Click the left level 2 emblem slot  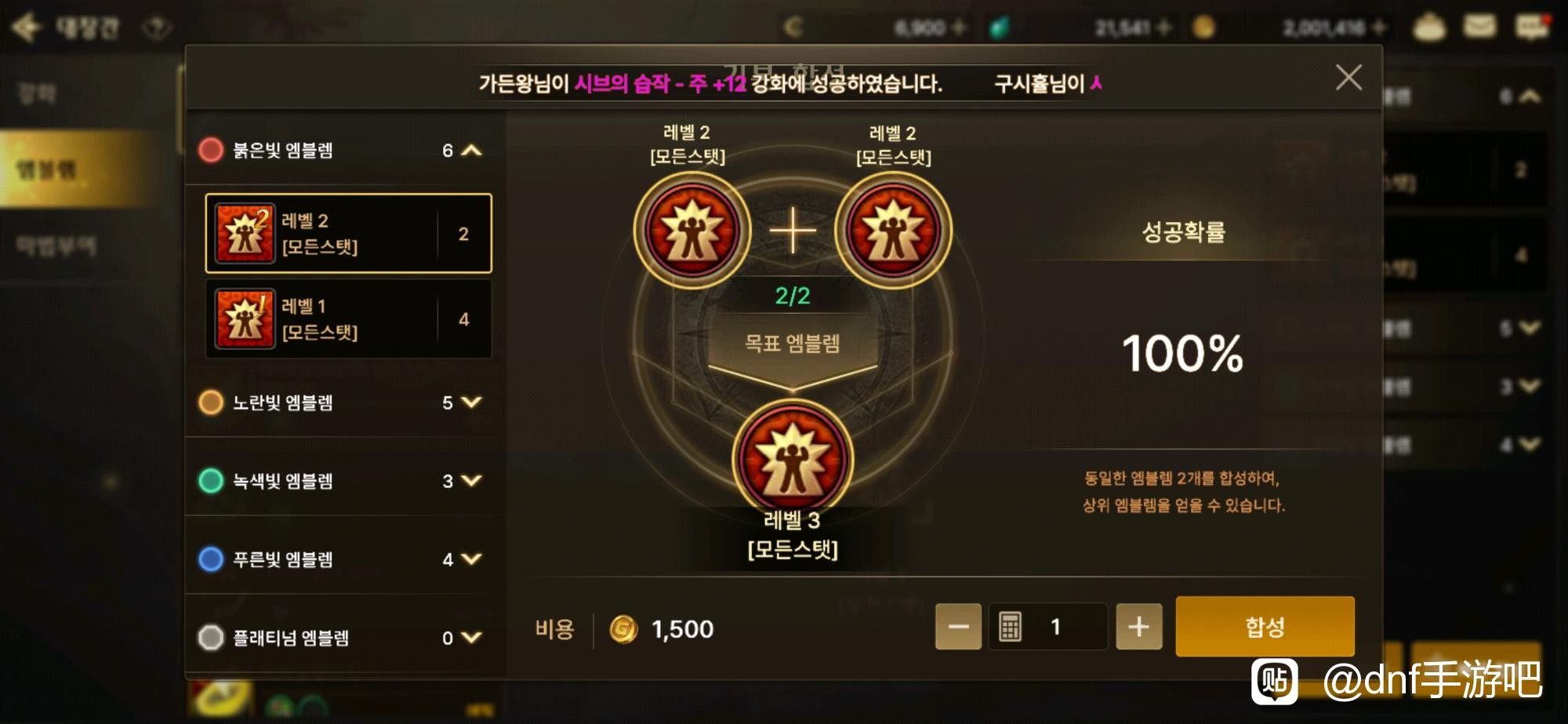pos(691,230)
